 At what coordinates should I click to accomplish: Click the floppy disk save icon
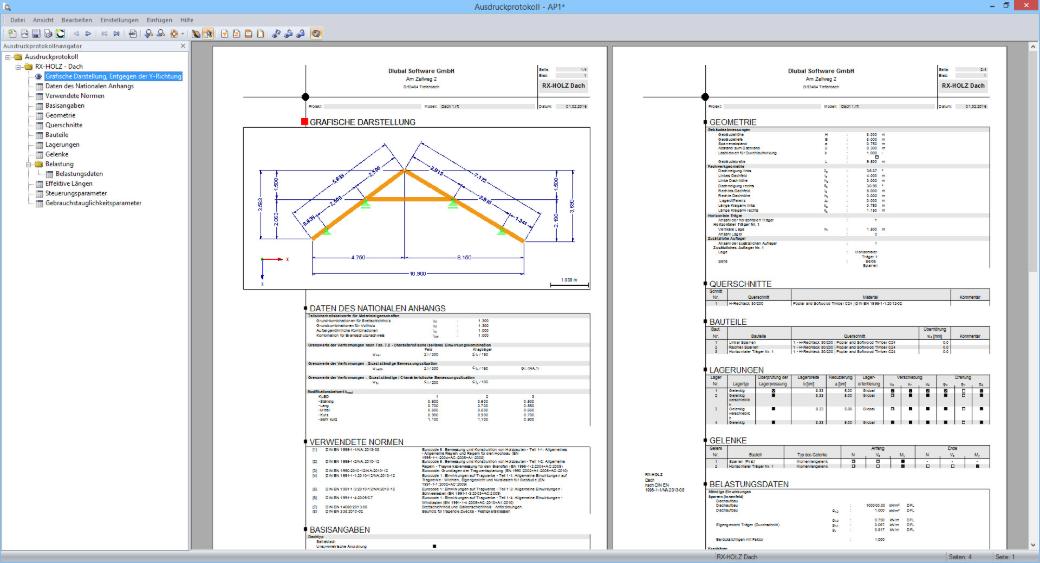click(36, 33)
